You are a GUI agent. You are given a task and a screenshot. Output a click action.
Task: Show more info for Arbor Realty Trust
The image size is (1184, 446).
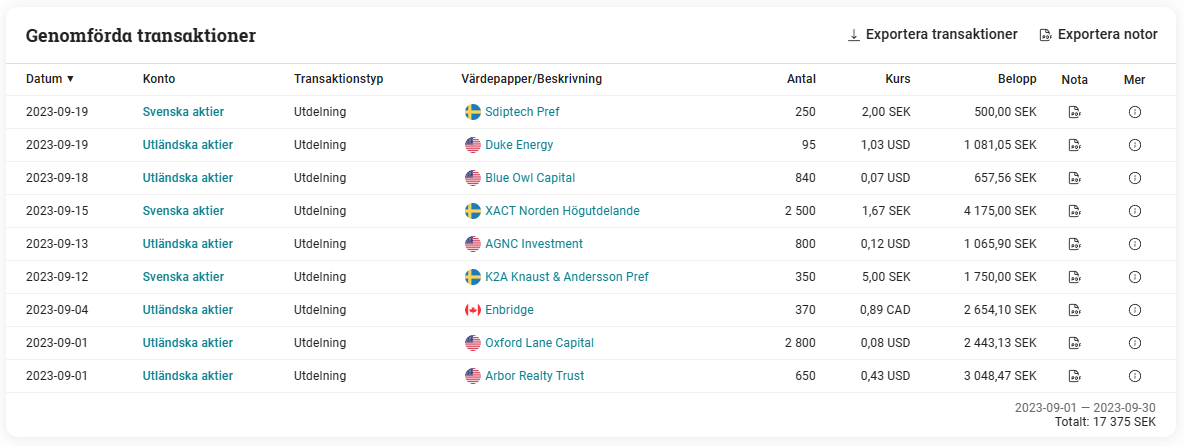[x=1134, y=376]
